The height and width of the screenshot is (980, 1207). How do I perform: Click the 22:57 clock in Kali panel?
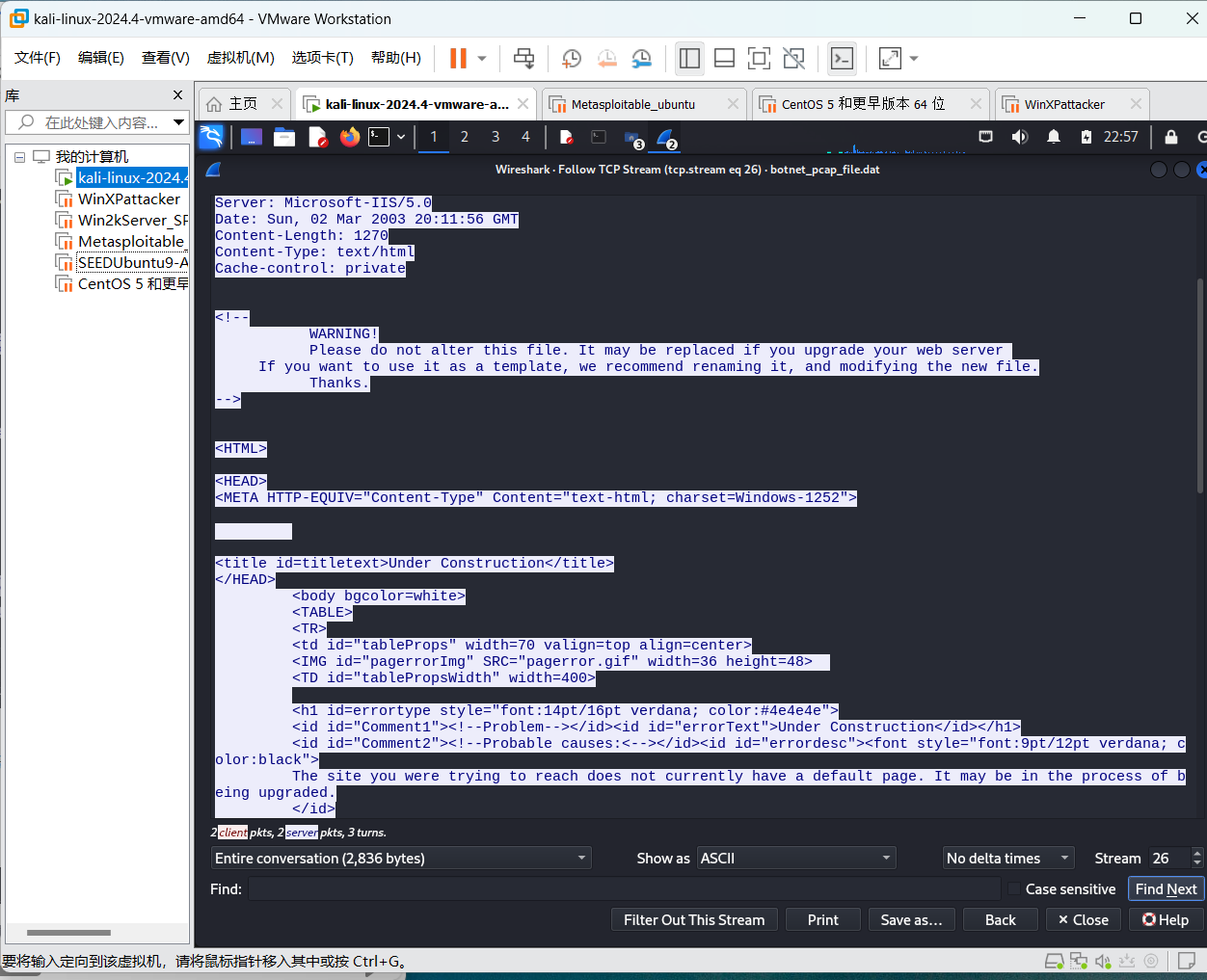click(1121, 137)
